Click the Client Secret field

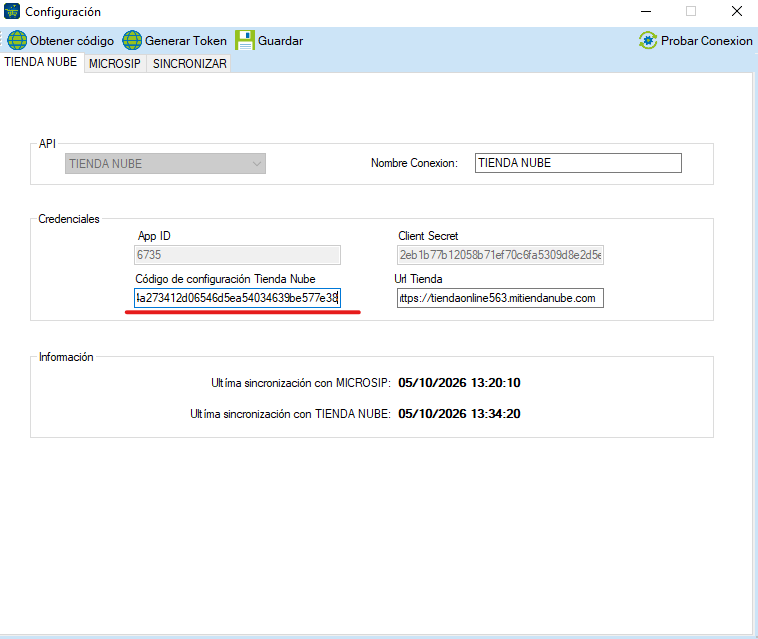pyautogui.click(x=500, y=255)
